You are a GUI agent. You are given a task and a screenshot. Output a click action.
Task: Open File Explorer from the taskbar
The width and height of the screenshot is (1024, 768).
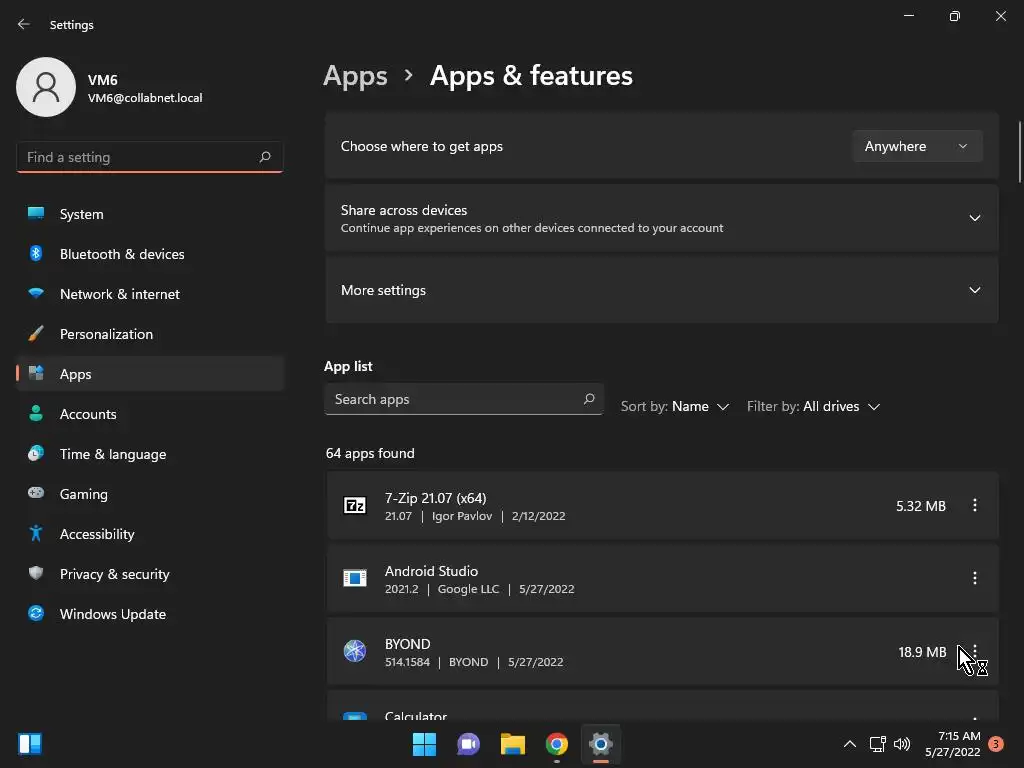[x=513, y=744]
